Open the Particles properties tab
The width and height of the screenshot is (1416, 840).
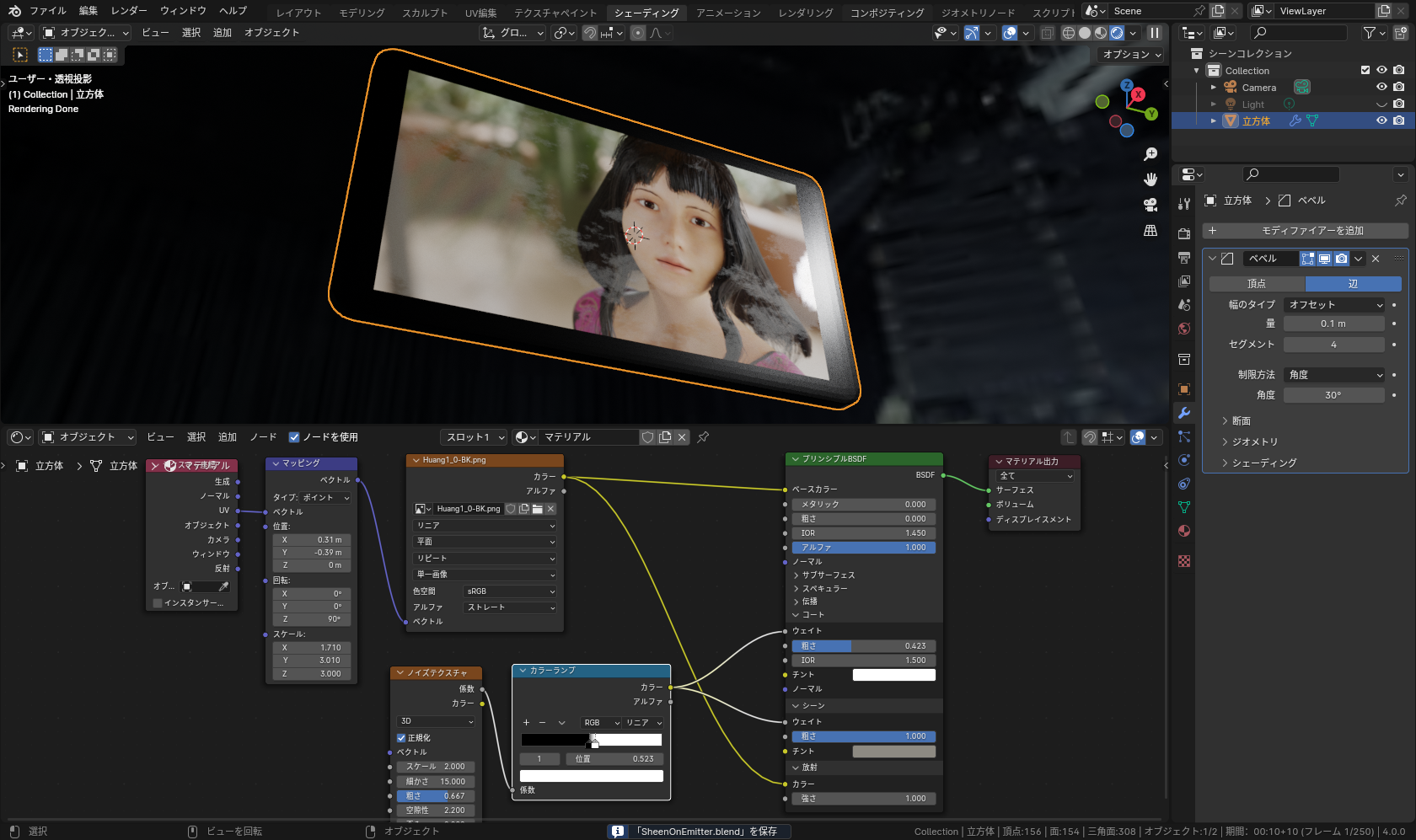point(1184,436)
